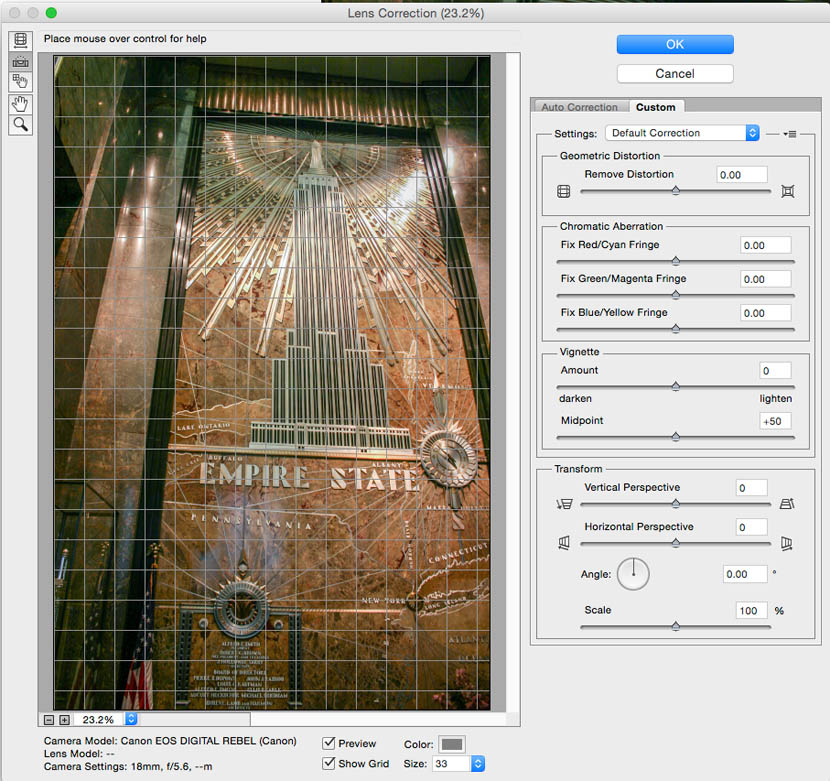Image resolution: width=830 pixels, height=781 pixels.
Task: Click the Vignette Amount value field
Action: [775, 371]
